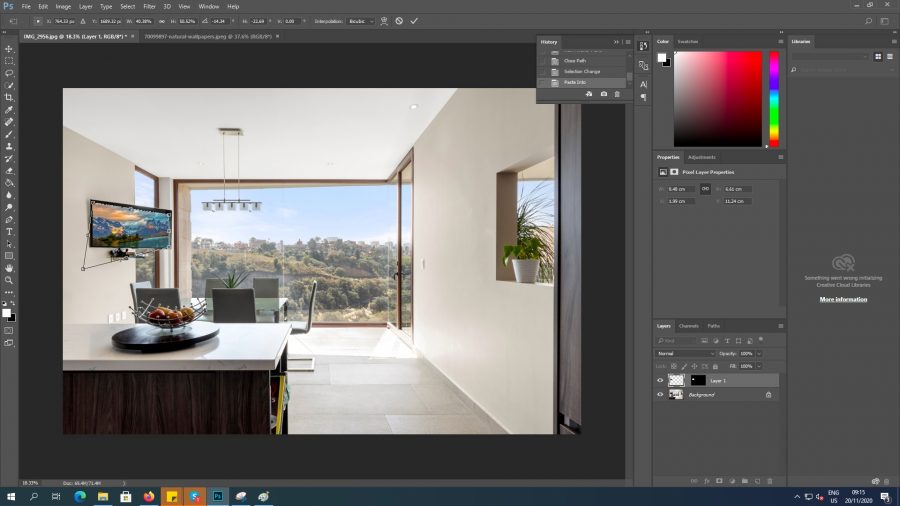Delete layer using trash icon
Screen dimensions: 900x506
pyautogui.click(x=770, y=481)
